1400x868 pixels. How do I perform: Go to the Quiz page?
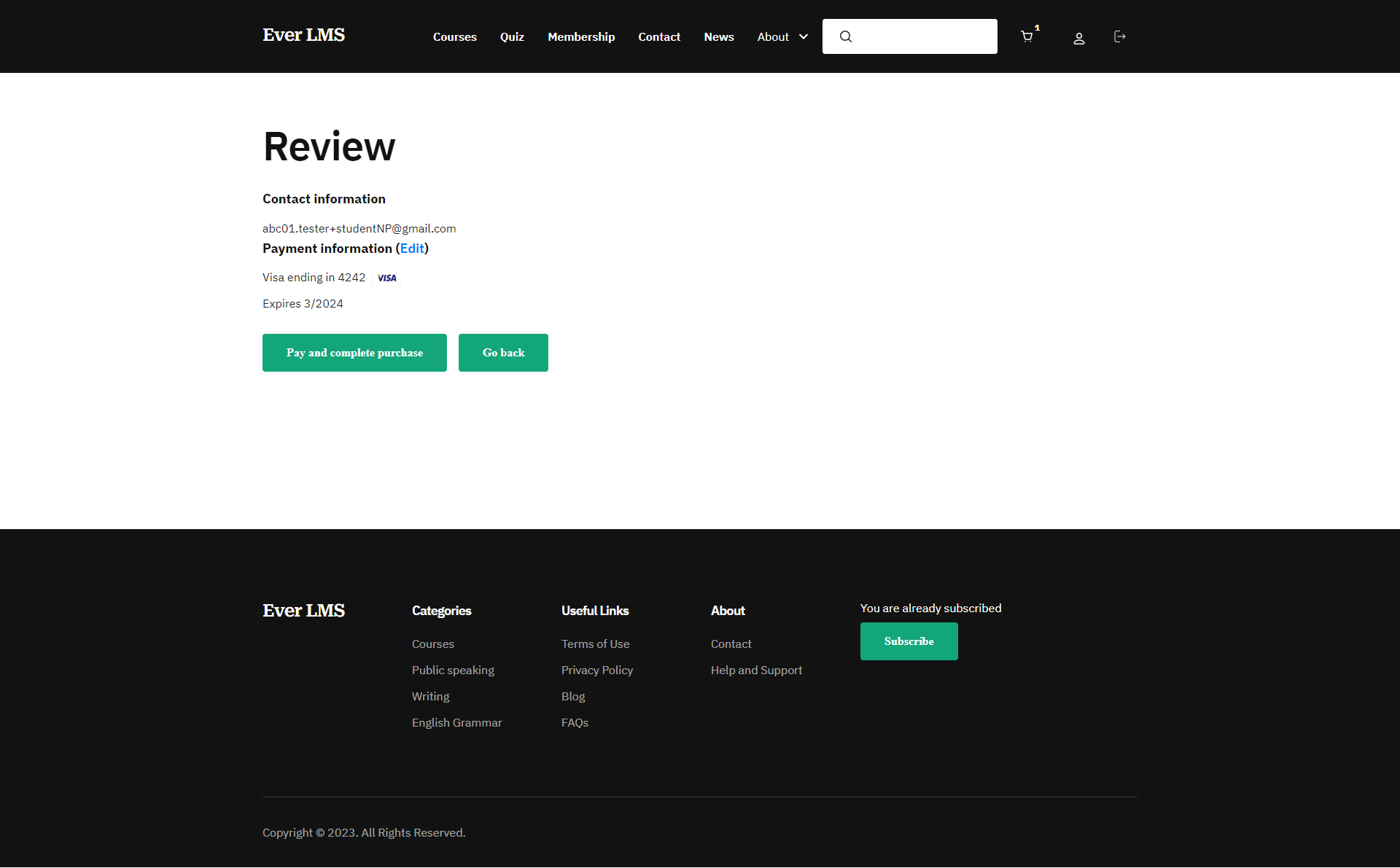click(512, 36)
